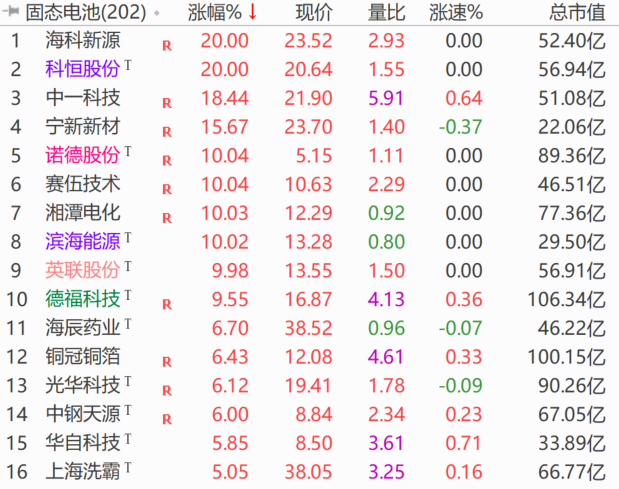Select stock 铜冠铜箔 in row 12

coord(83,356)
